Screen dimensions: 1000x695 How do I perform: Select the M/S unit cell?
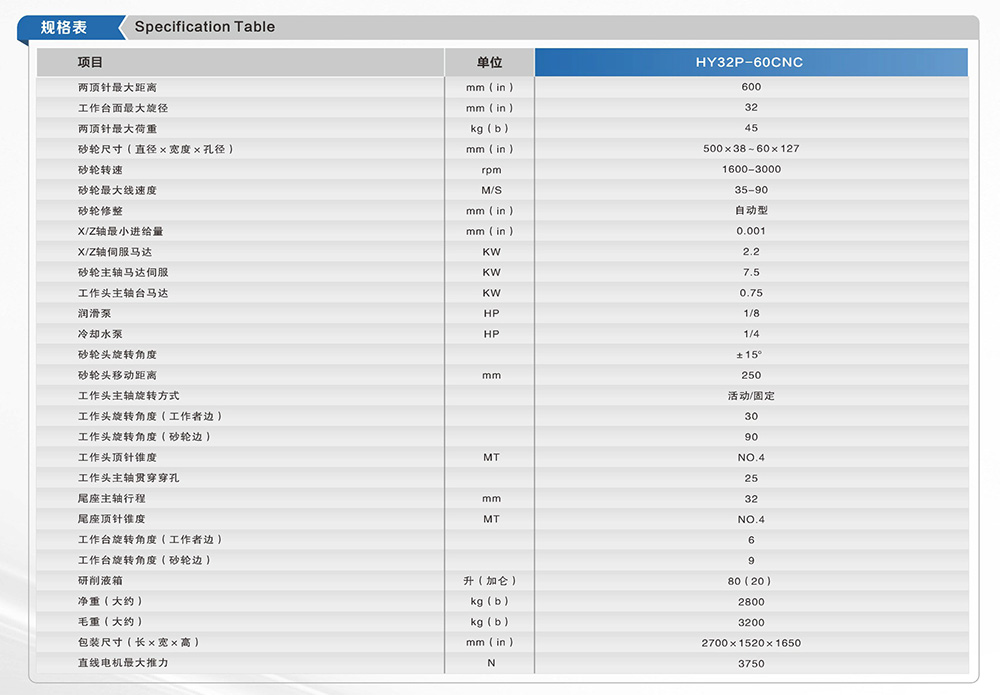(x=490, y=190)
